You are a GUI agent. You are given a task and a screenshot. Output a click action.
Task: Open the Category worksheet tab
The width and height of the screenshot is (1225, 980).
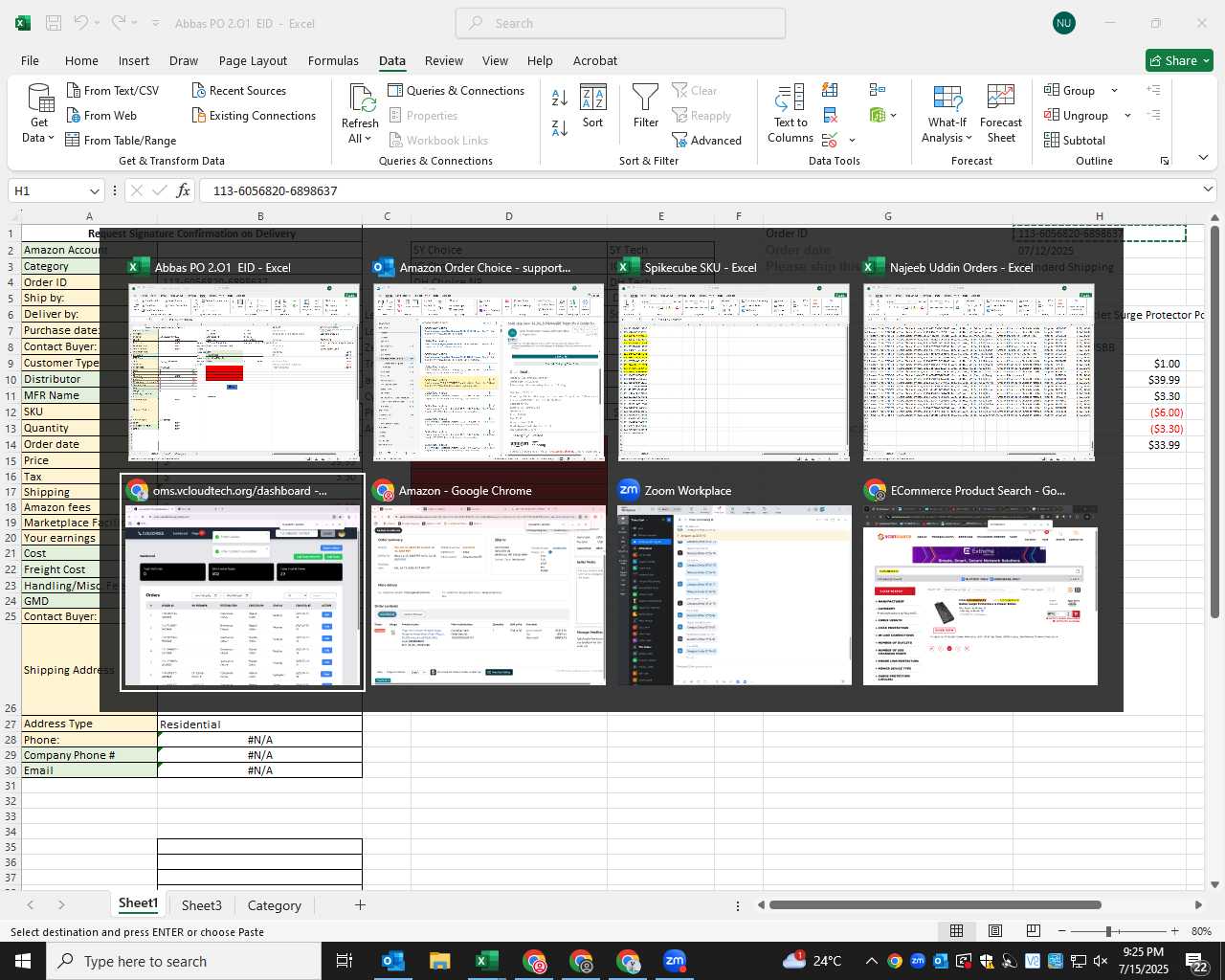pos(274,905)
